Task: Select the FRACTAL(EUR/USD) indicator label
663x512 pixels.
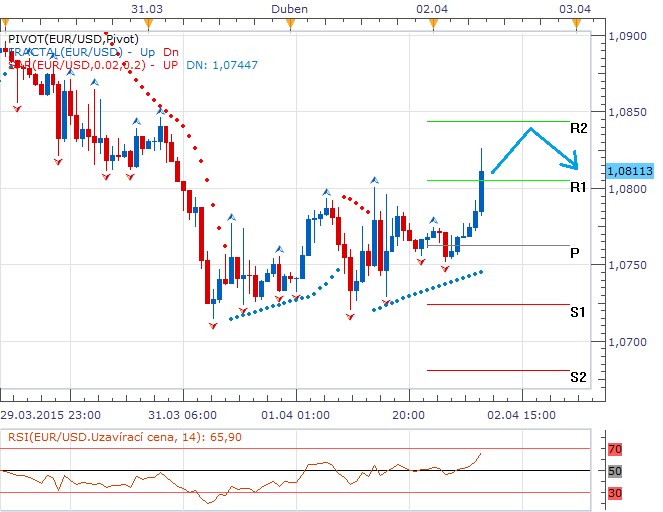Action: point(65,51)
